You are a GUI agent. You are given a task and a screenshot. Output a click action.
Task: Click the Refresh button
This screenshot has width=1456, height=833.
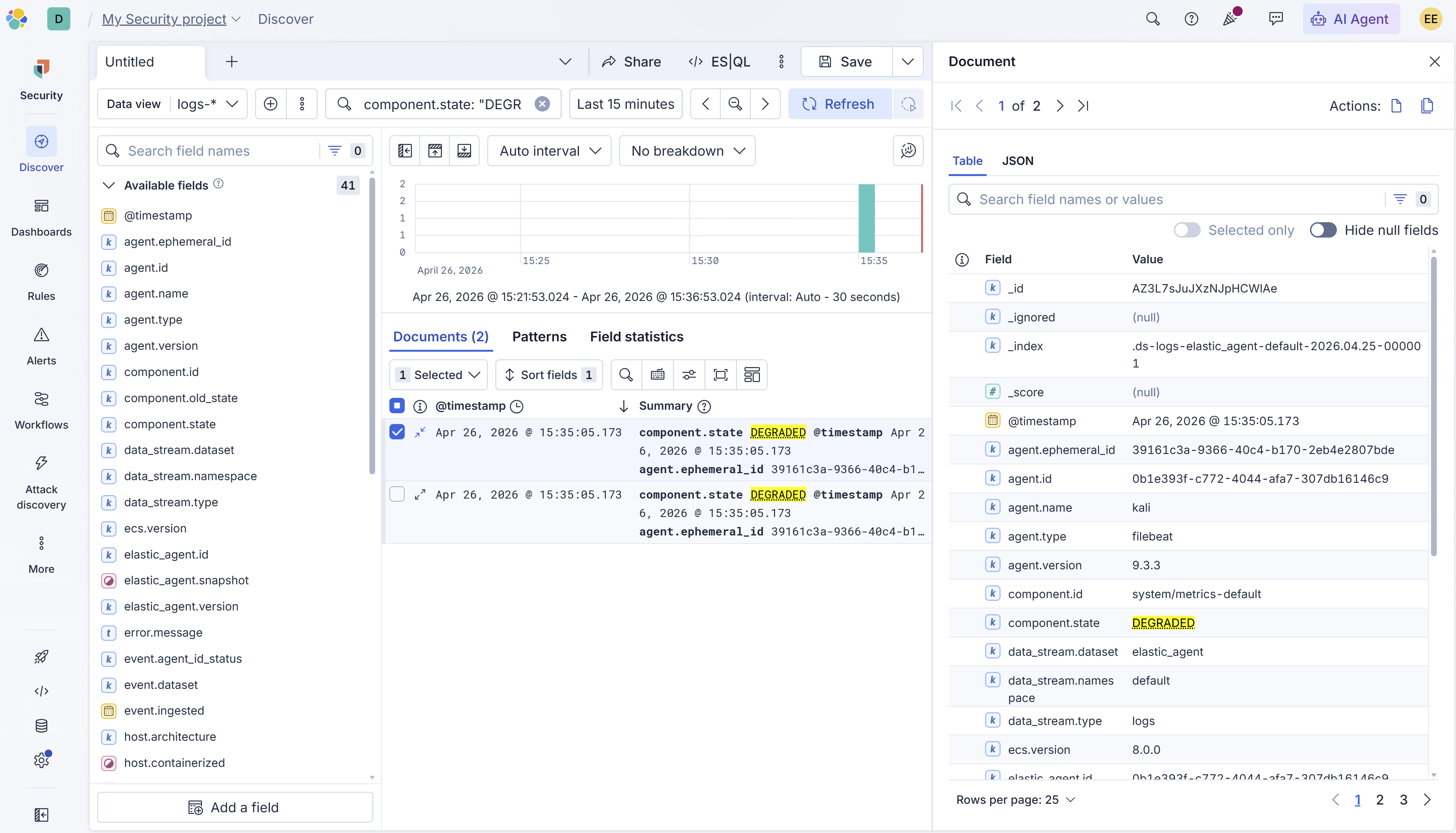pos(839,104)
